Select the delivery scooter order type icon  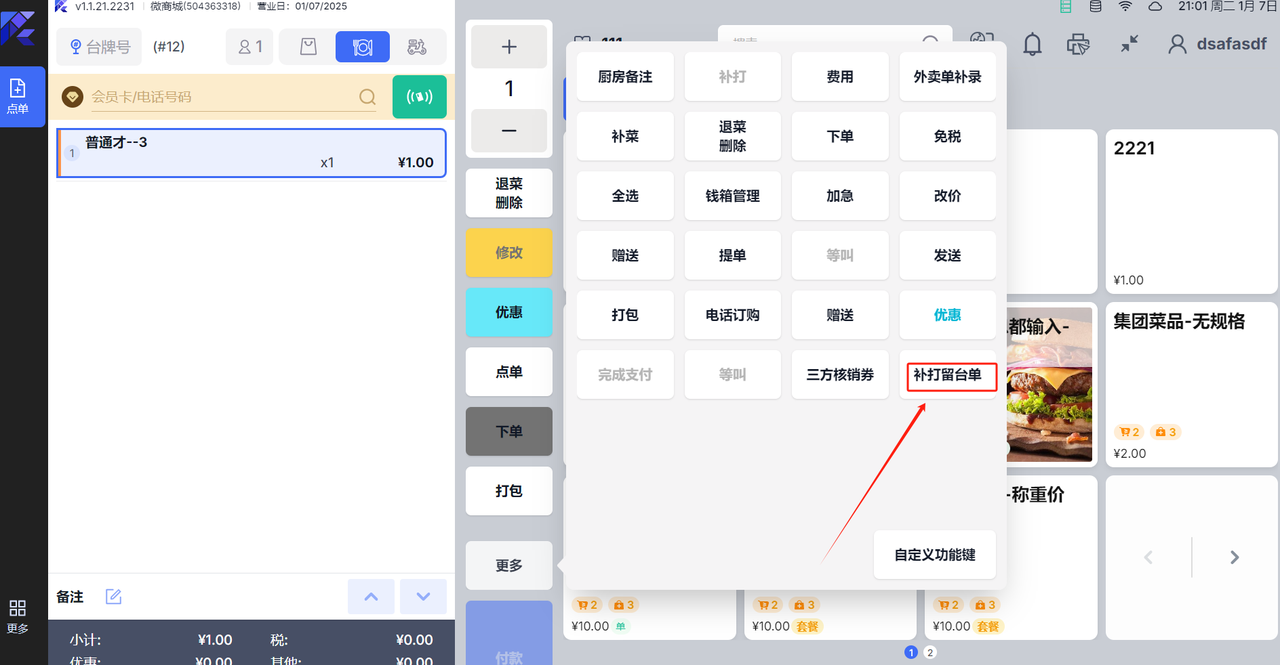417,47
